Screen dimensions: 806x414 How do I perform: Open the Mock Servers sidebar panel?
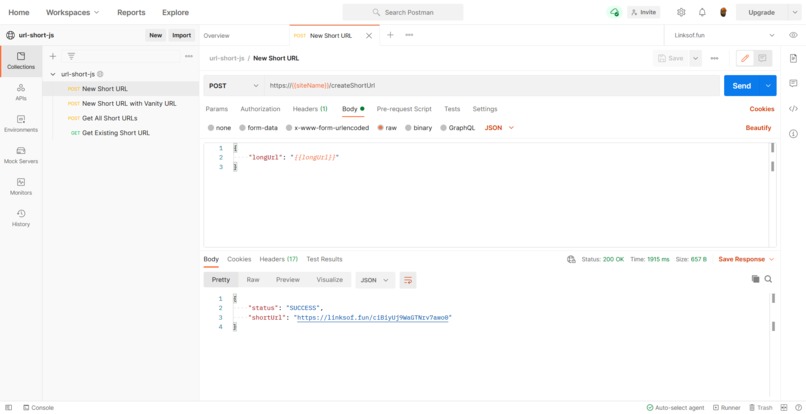click(21, 155)
